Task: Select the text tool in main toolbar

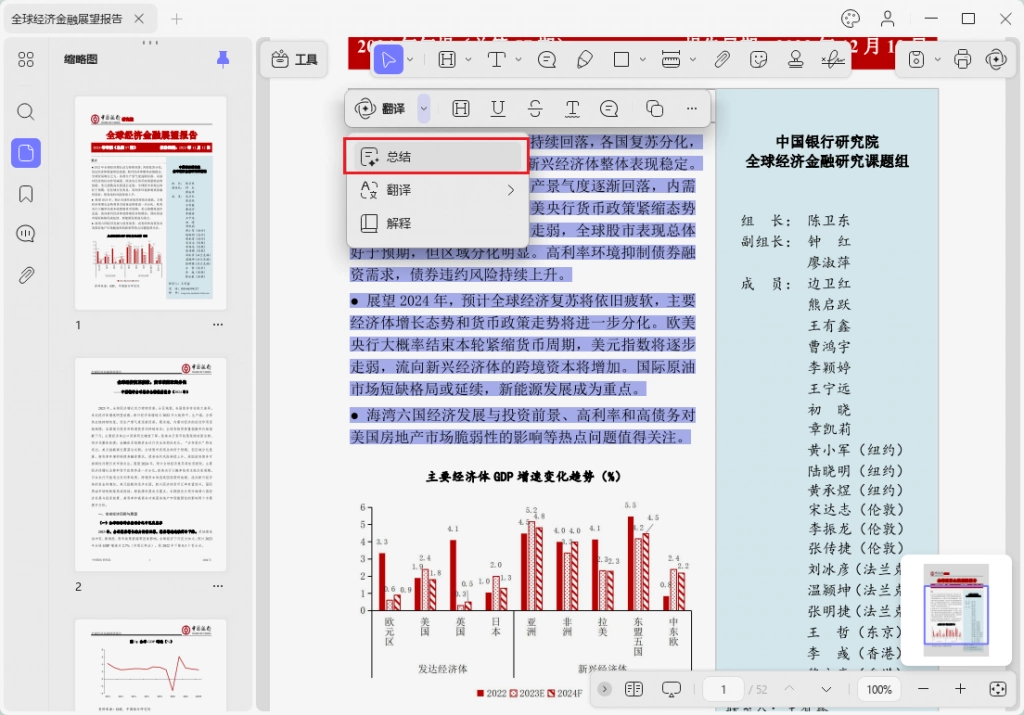Action: (x=497, y=60)
